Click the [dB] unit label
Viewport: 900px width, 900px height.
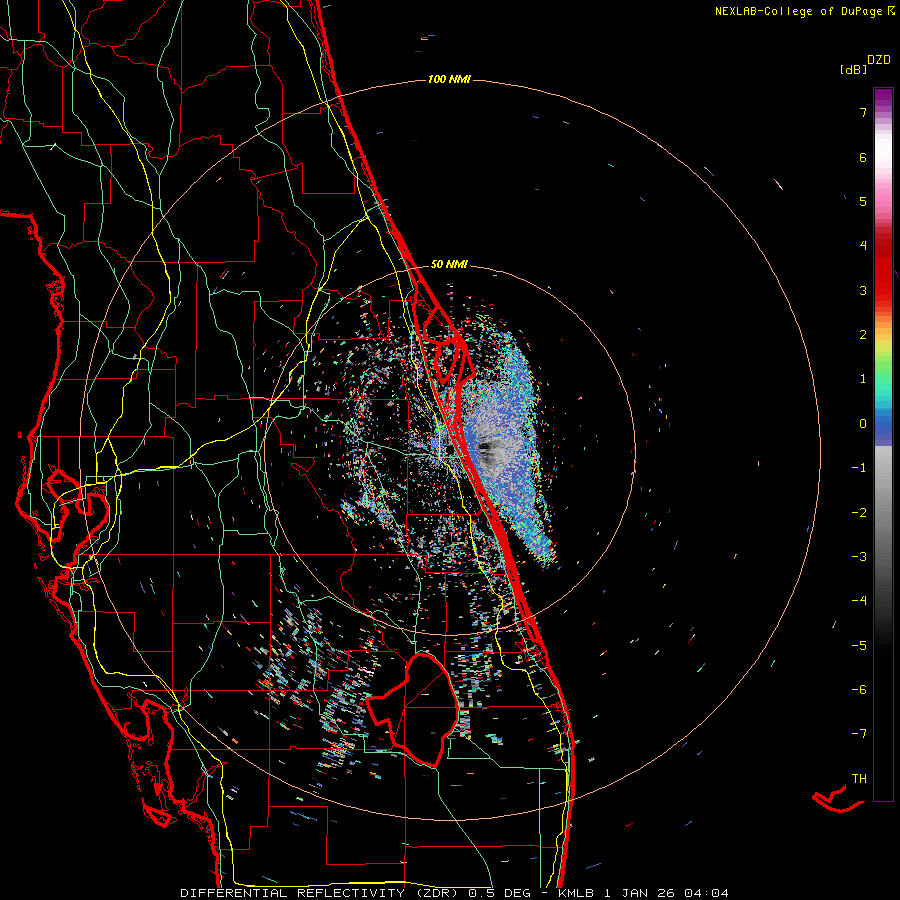854,69
